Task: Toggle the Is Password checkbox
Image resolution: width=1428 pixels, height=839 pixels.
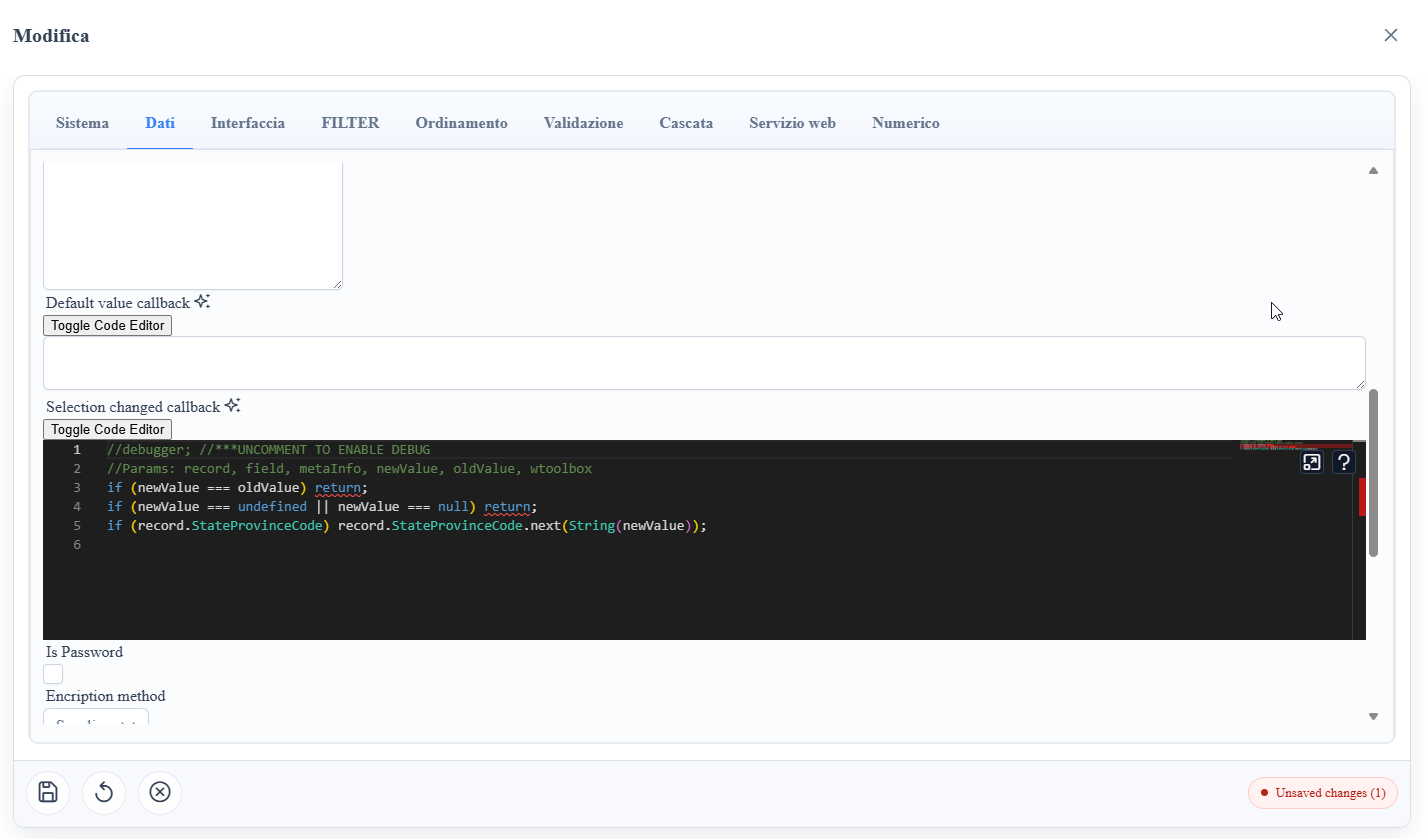Action: pyautogui.click(x=53, y=674)
